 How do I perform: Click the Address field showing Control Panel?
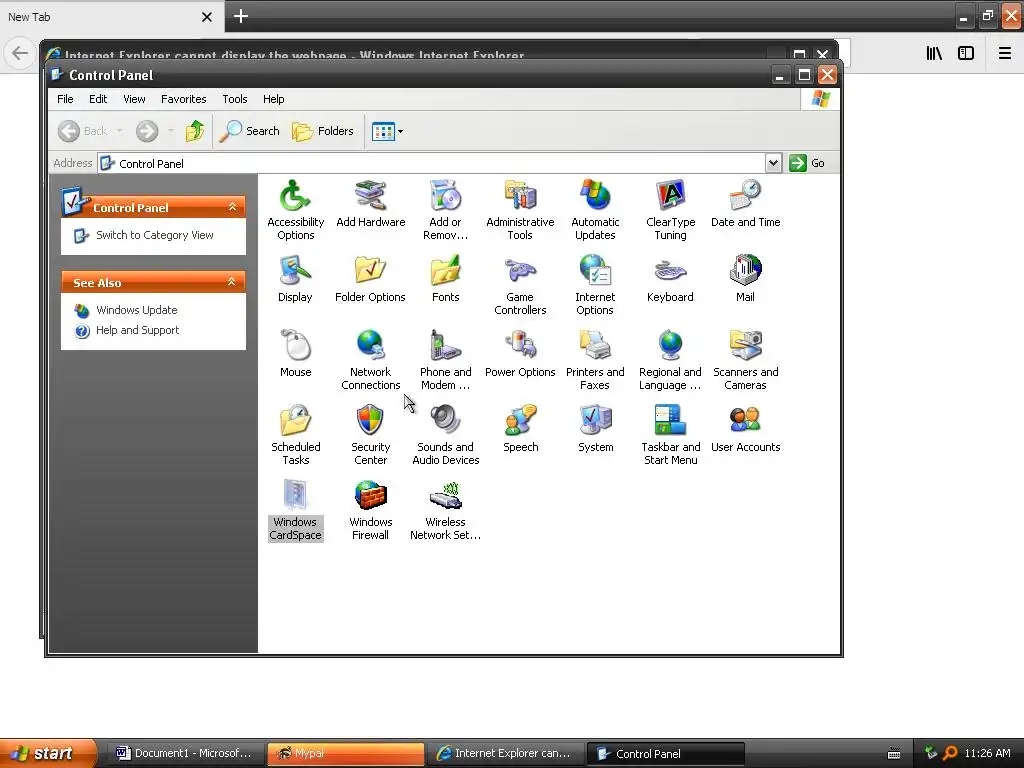[x=431, y=163]
